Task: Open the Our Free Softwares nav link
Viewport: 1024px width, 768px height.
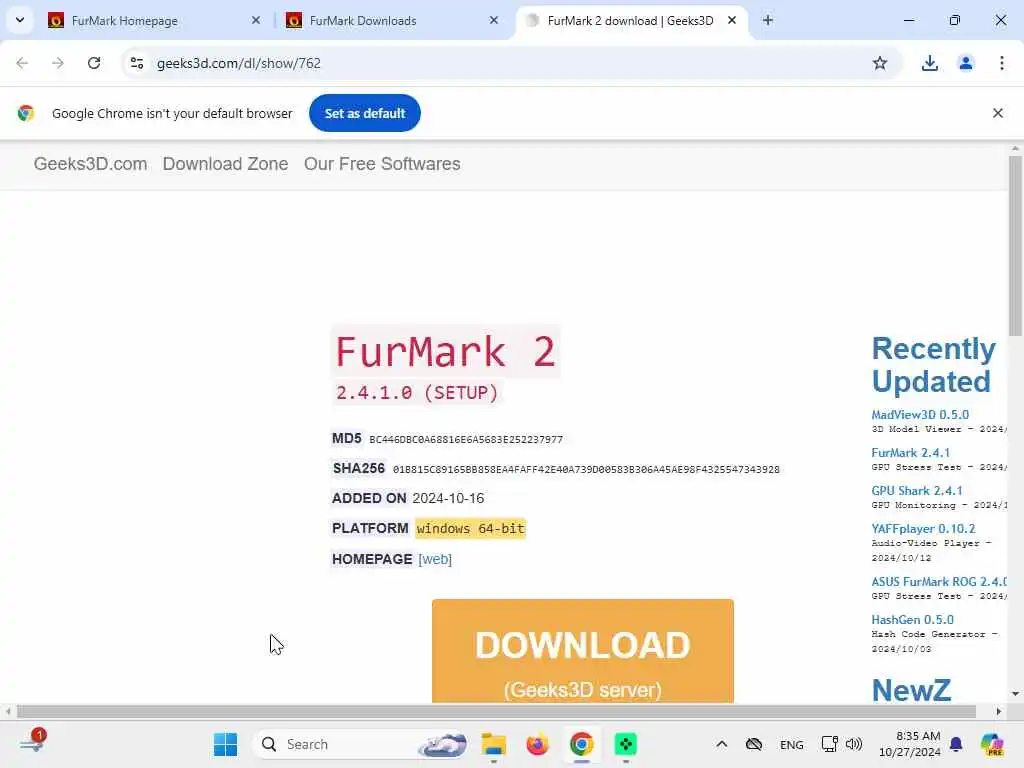Action: click(382, 164)
